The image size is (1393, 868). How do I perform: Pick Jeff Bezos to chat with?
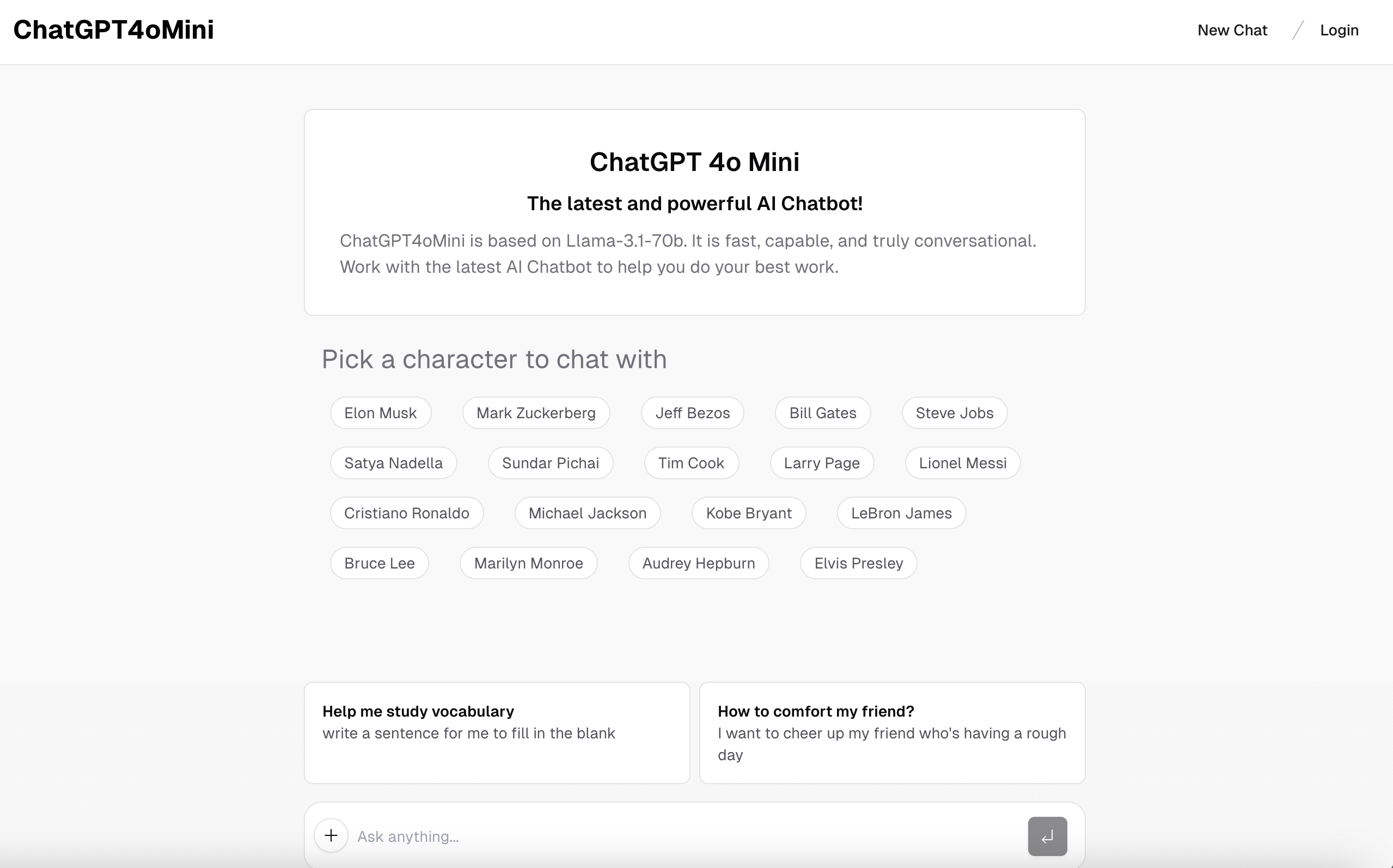pyautogui.click(x=692, y=413)
